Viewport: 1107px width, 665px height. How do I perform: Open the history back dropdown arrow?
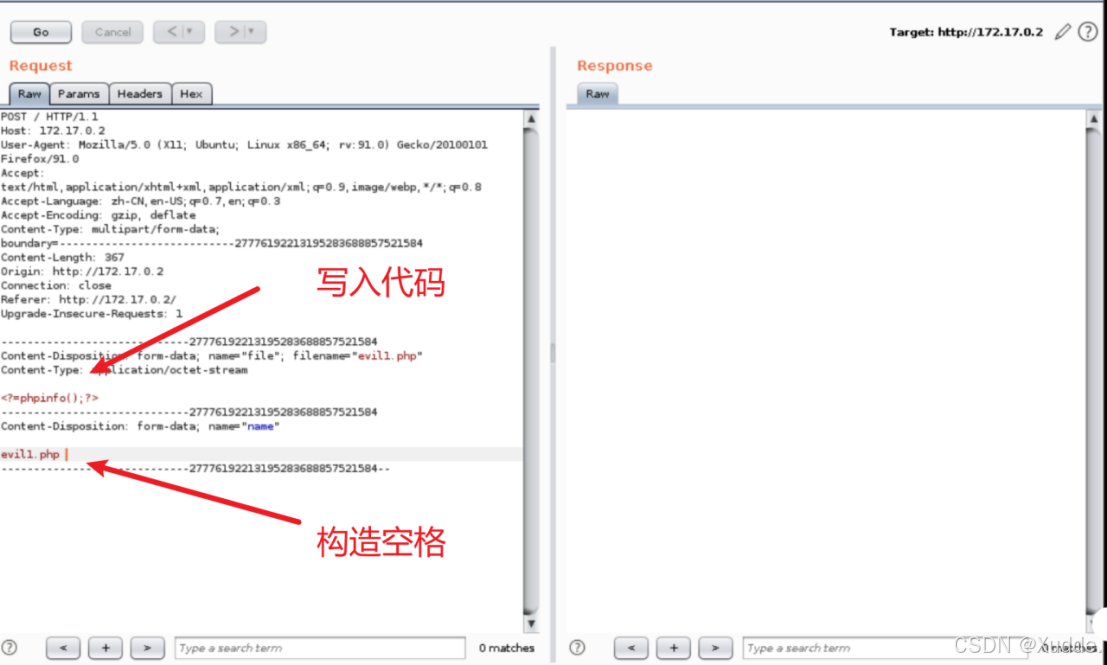tap(191, 32)
